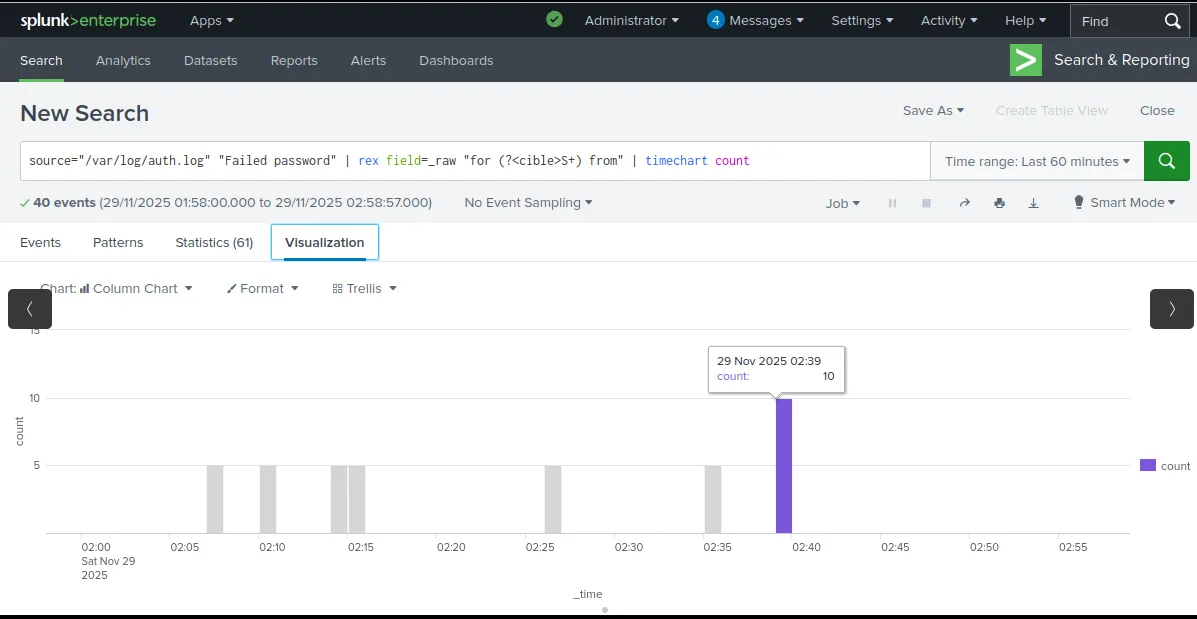Run search with green magnifier button
Image resolution: width=1197 pixels, height=619 pixels.
[x=1166, y=161]
